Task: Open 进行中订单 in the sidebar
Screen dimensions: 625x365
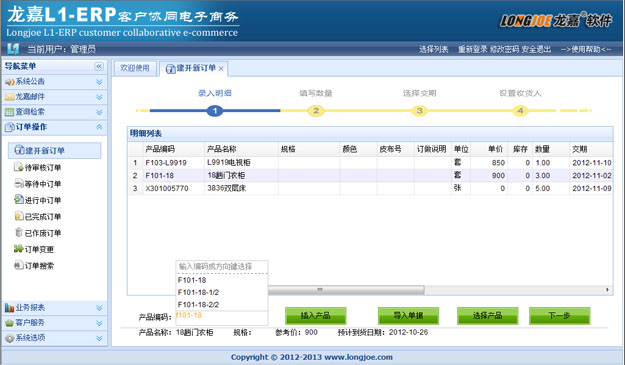Action: [43, 200]
